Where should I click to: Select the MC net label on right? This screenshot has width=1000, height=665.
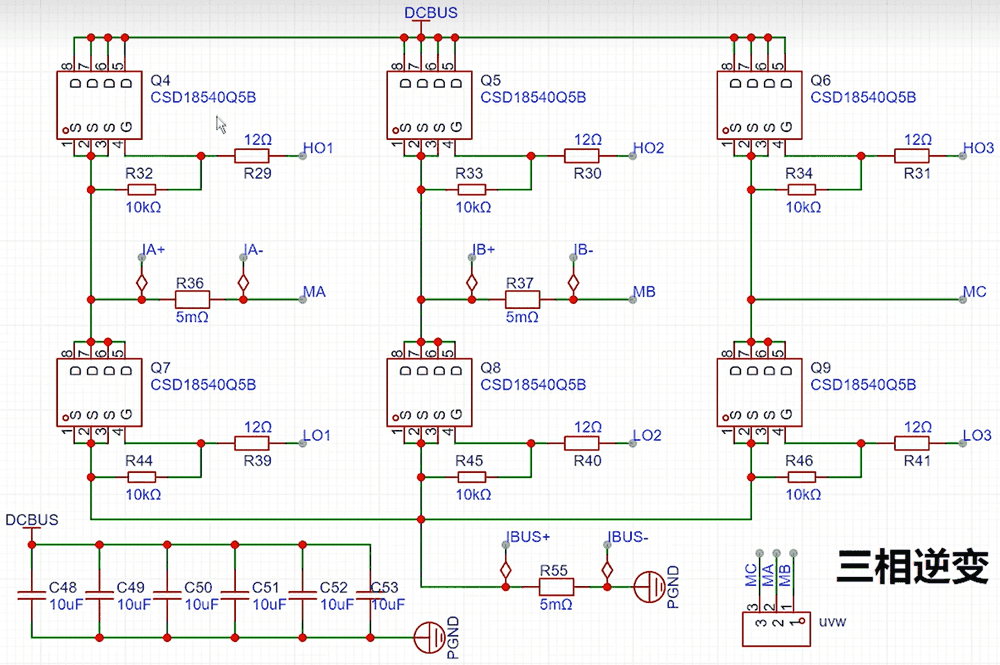click(x=974, y=292)
